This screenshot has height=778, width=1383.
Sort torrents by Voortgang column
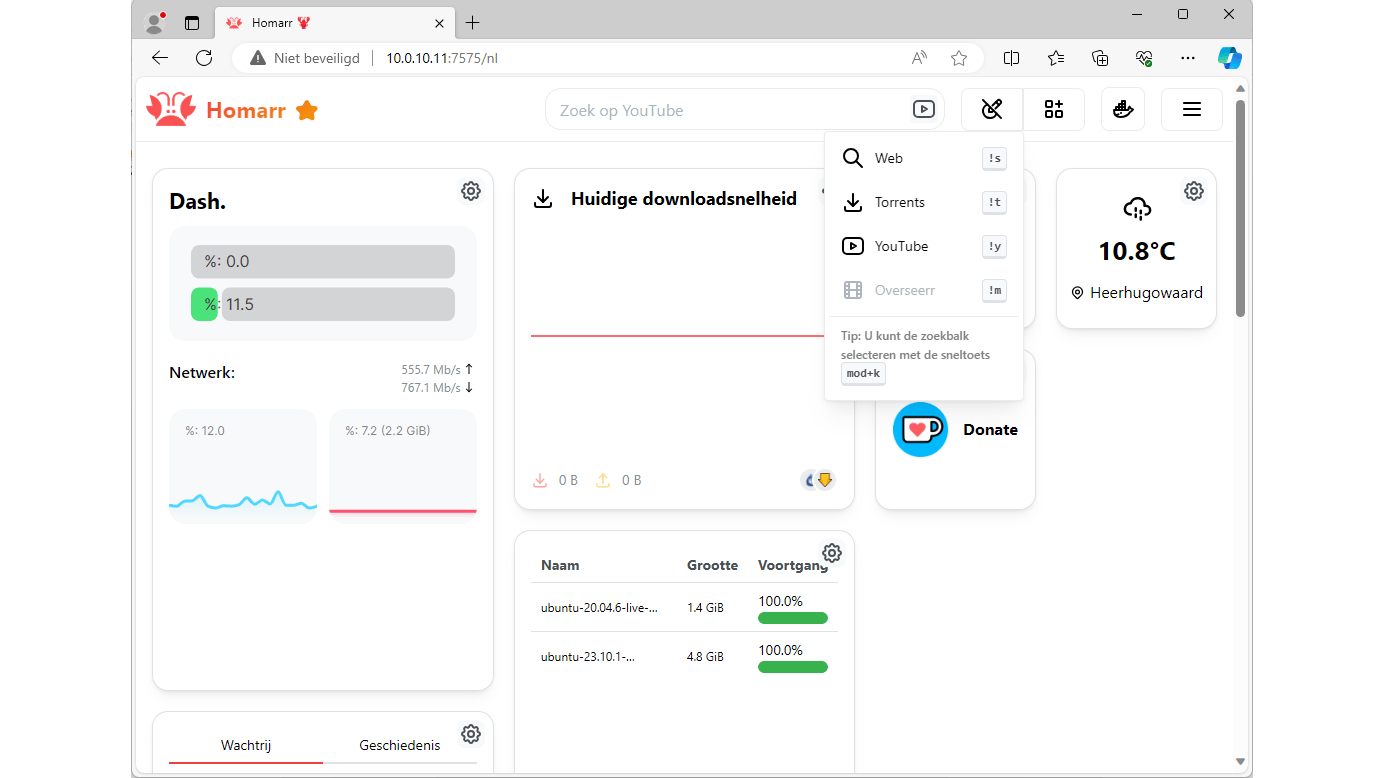click(x=793, y=565)
